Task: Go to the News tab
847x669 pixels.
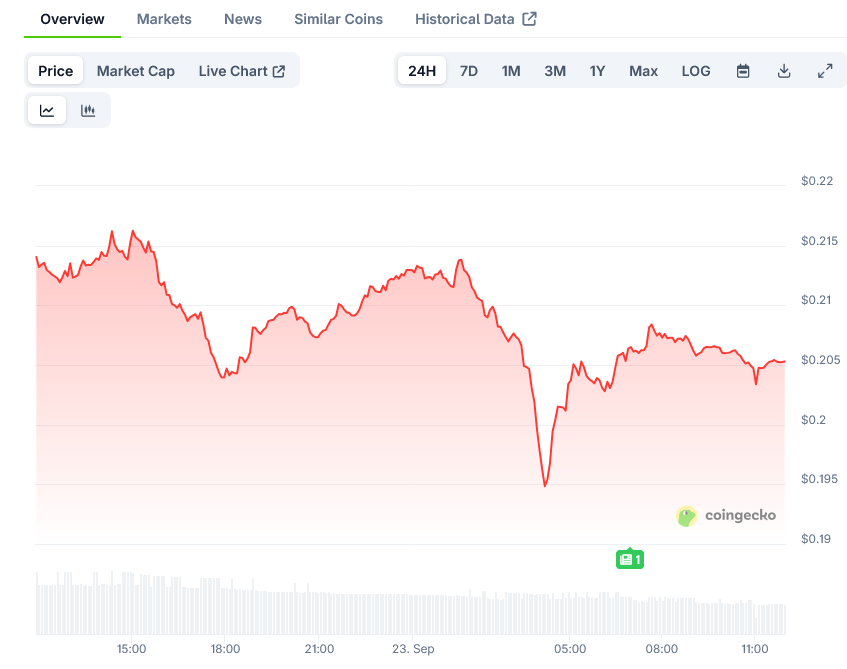Action: [x=243, y=19]
